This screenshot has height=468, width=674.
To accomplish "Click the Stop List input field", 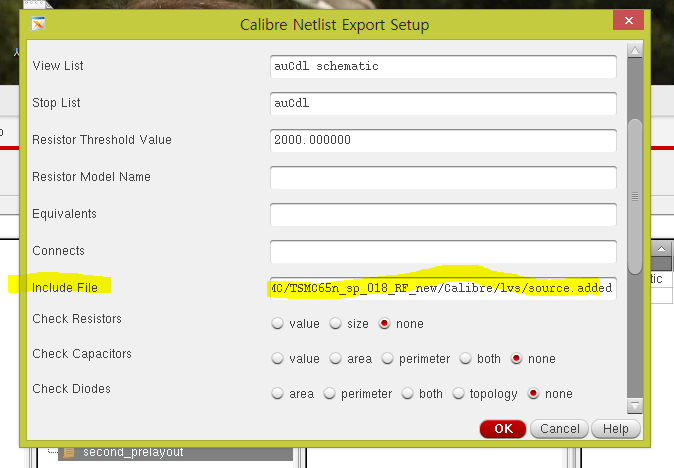I will click(443, 104).
